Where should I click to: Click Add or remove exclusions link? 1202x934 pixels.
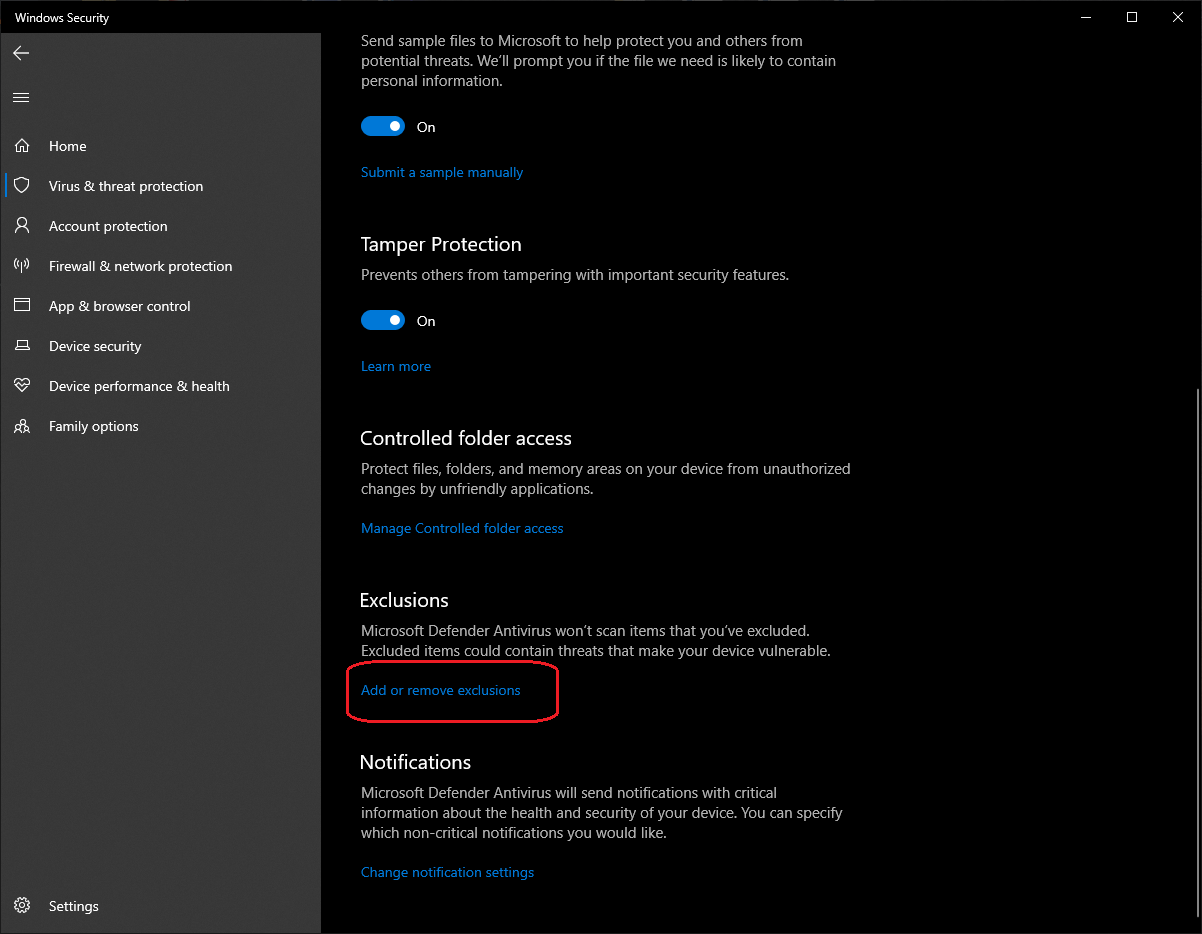coord(441,690)
